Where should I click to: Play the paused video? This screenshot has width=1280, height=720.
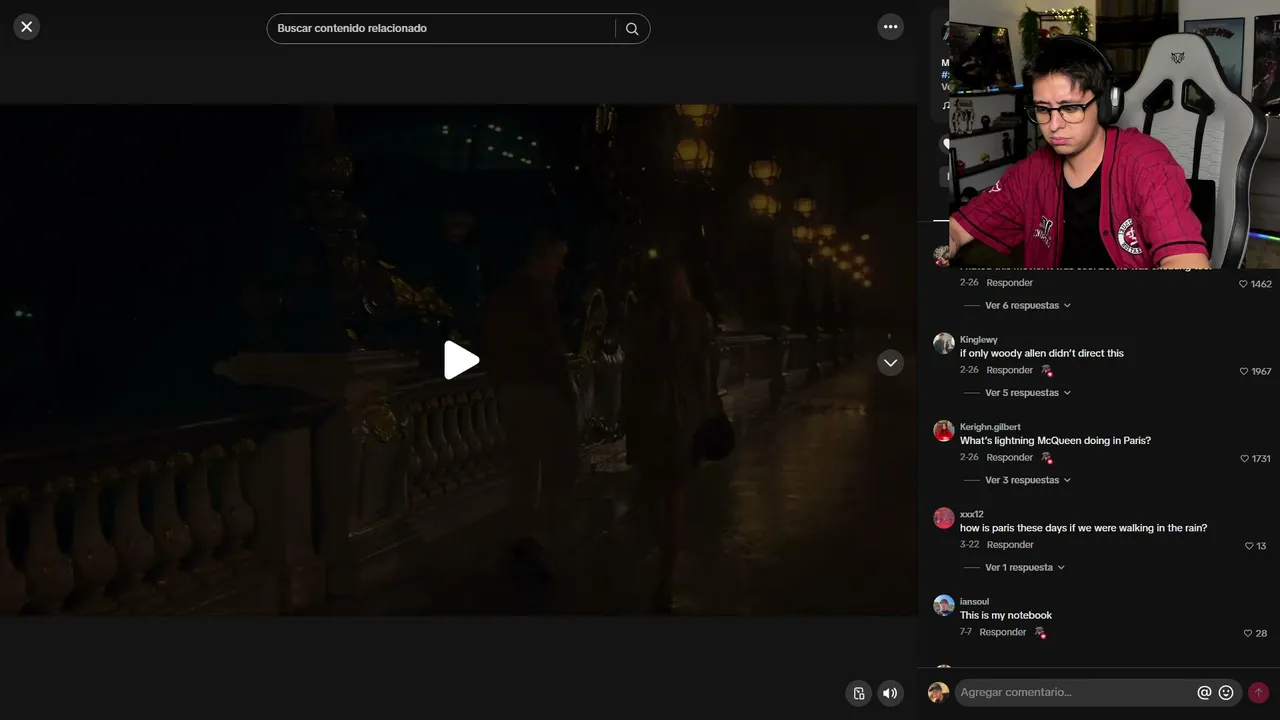click(x=461, y=360)
